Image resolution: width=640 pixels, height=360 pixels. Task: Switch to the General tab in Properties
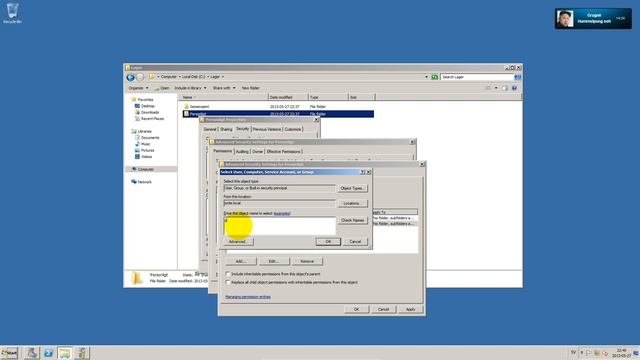210,129
